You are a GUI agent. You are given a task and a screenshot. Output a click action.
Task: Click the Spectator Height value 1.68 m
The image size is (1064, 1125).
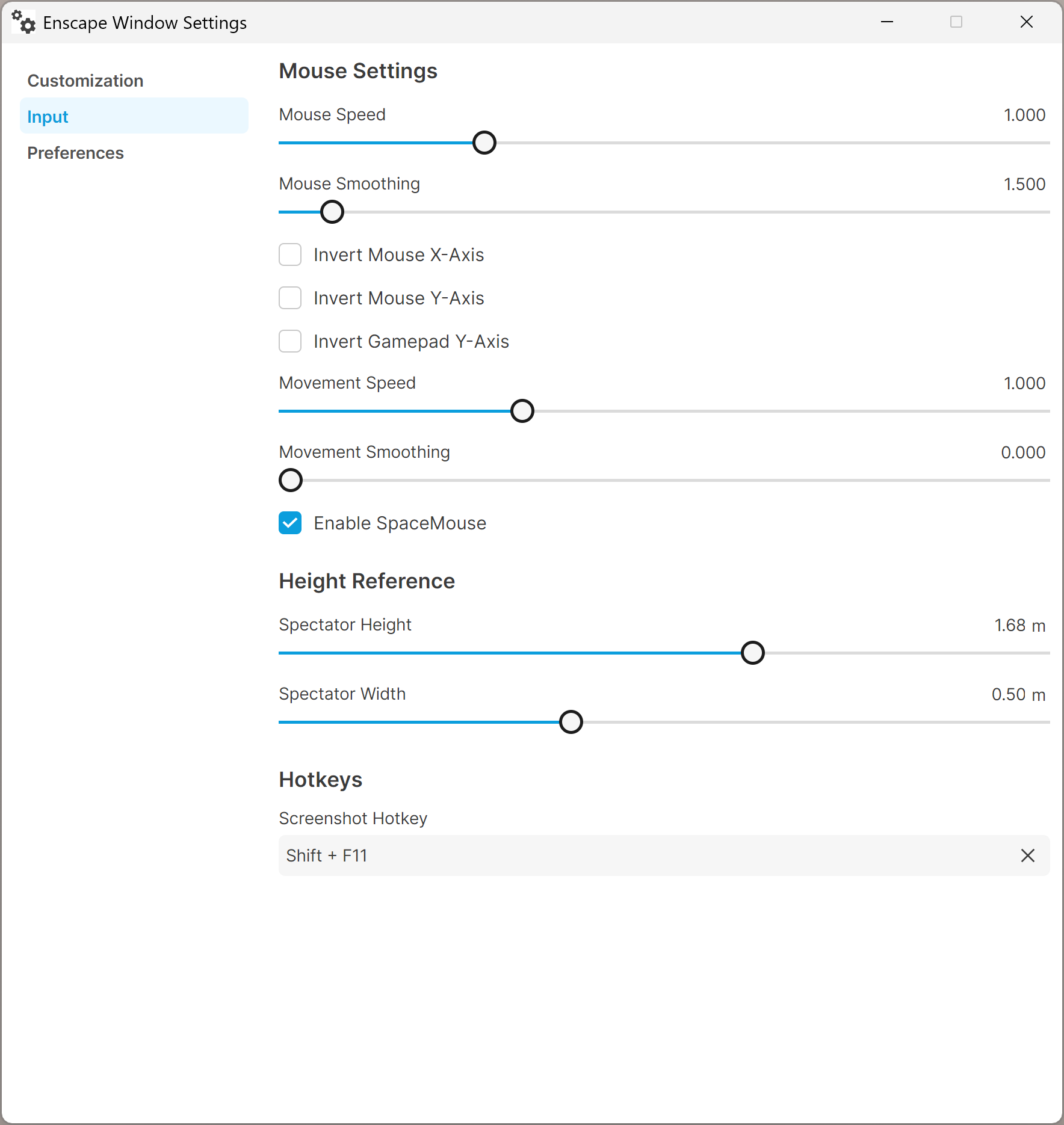click(1020, 626)
